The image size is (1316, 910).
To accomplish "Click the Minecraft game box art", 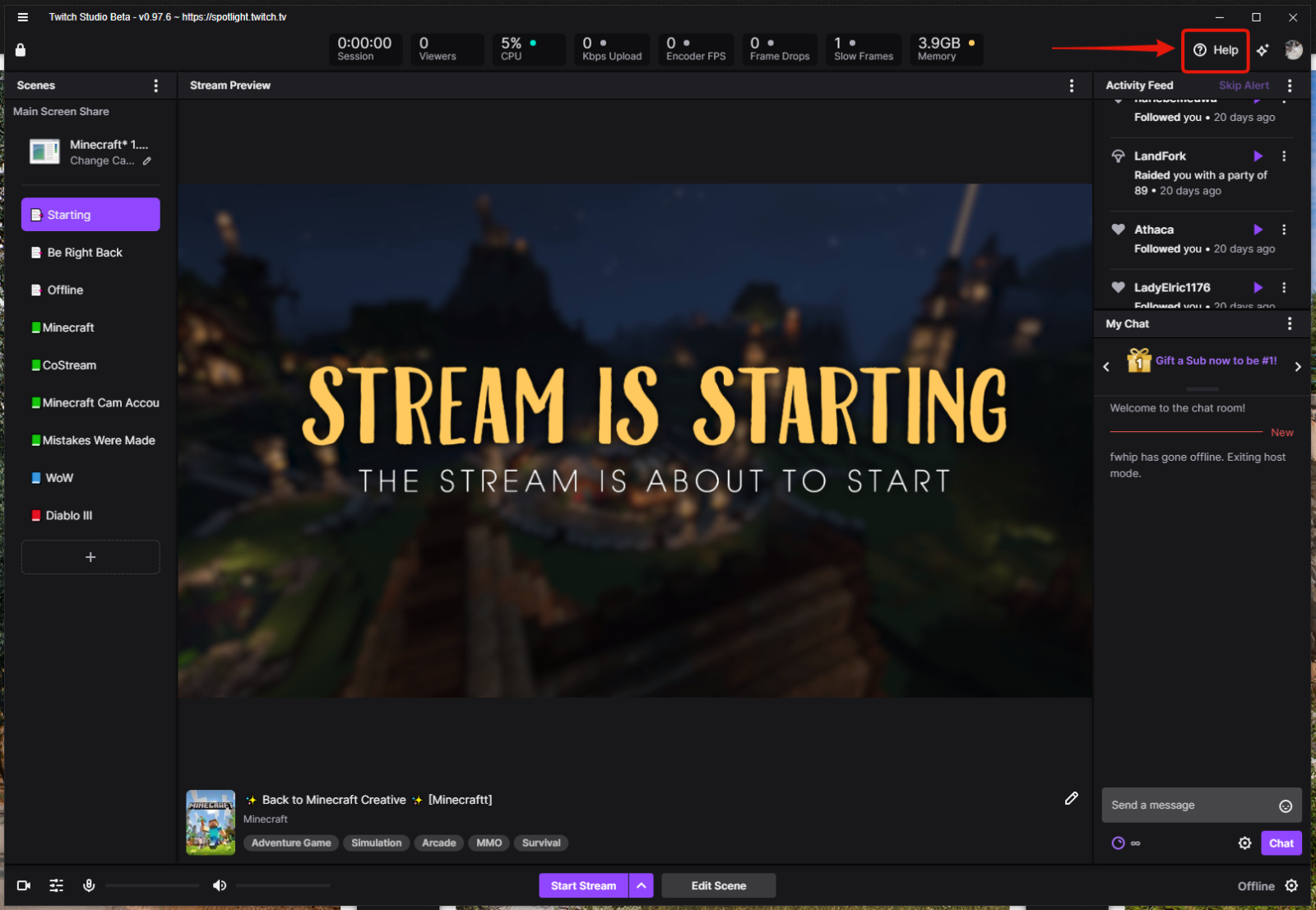I will pyautogui.click(x=211, y=823).
